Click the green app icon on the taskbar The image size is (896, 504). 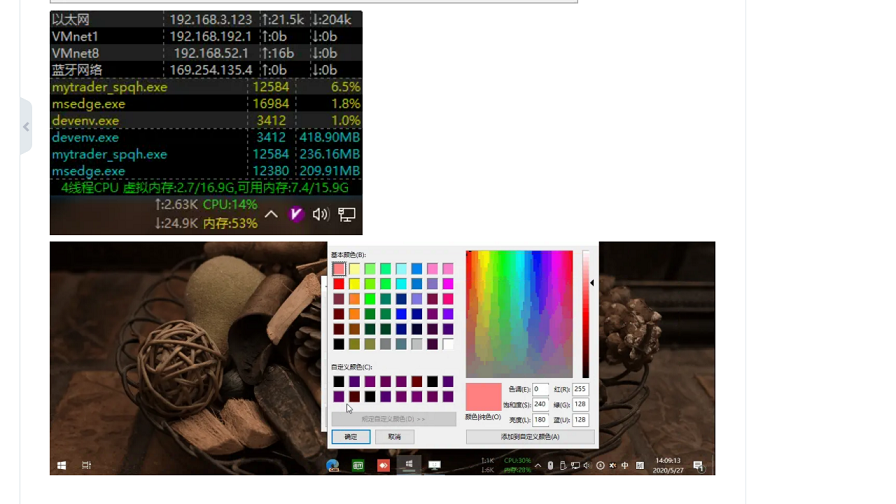[x=358, y=465]
